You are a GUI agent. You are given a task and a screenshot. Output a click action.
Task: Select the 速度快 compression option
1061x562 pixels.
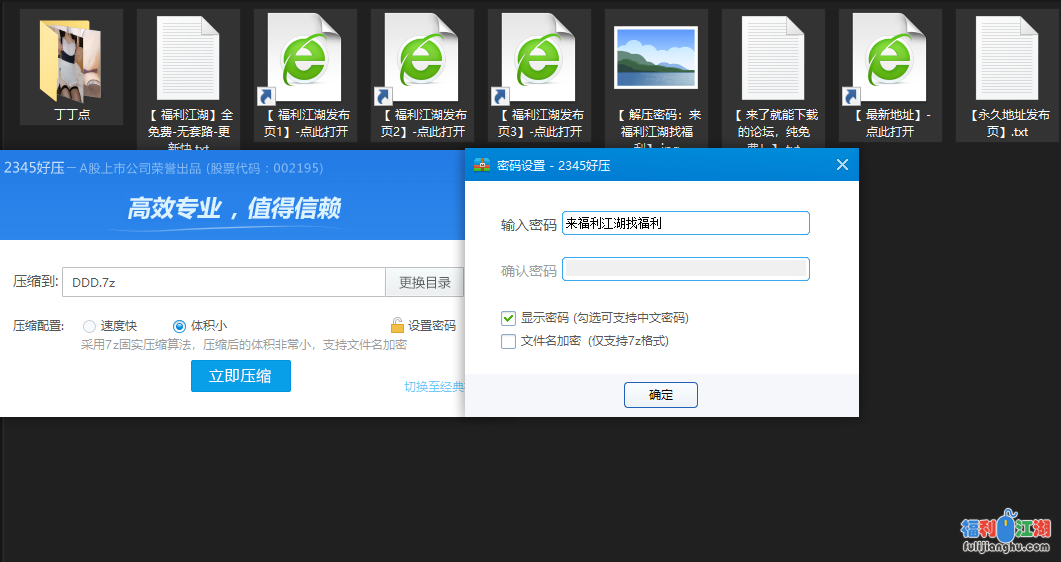90,326
